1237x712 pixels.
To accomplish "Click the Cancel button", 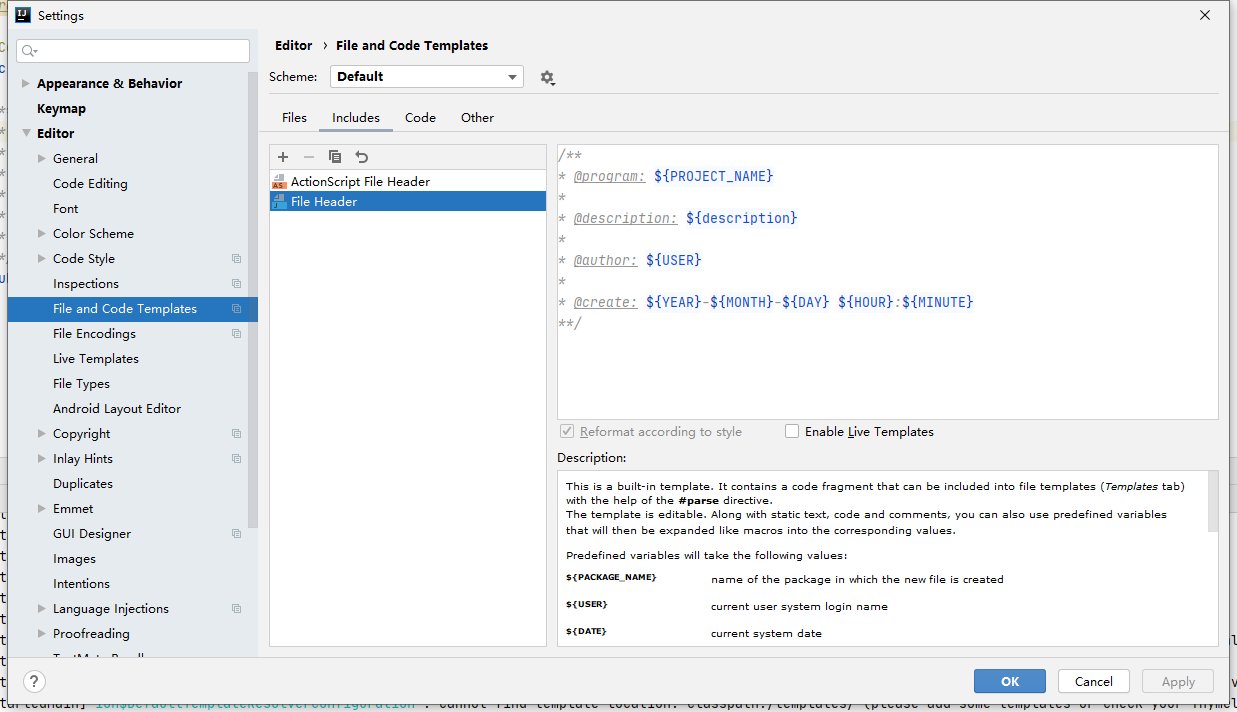I will tap(1094, 681).
